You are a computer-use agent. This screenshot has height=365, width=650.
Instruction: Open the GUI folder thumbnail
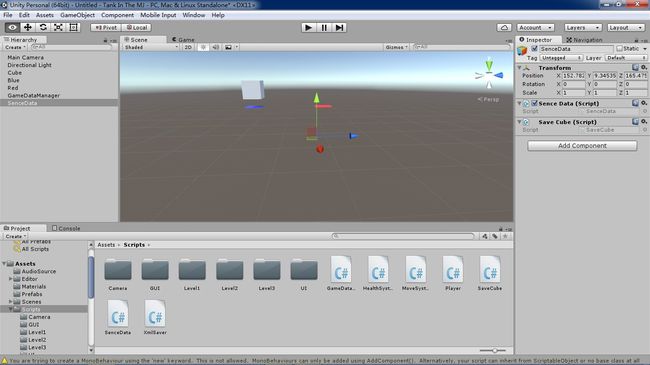(x=155, y=270)
